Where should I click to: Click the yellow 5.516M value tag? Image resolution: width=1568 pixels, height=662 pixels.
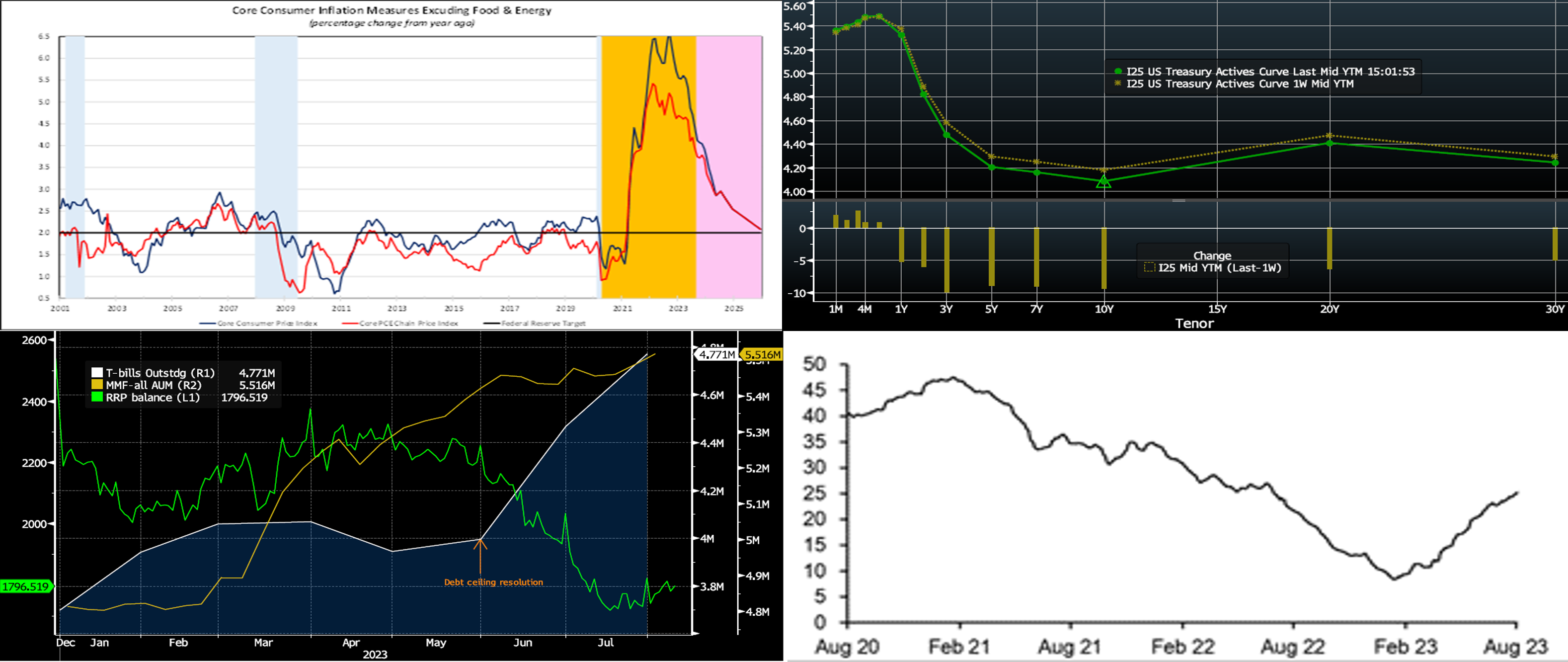pos(762,354)
